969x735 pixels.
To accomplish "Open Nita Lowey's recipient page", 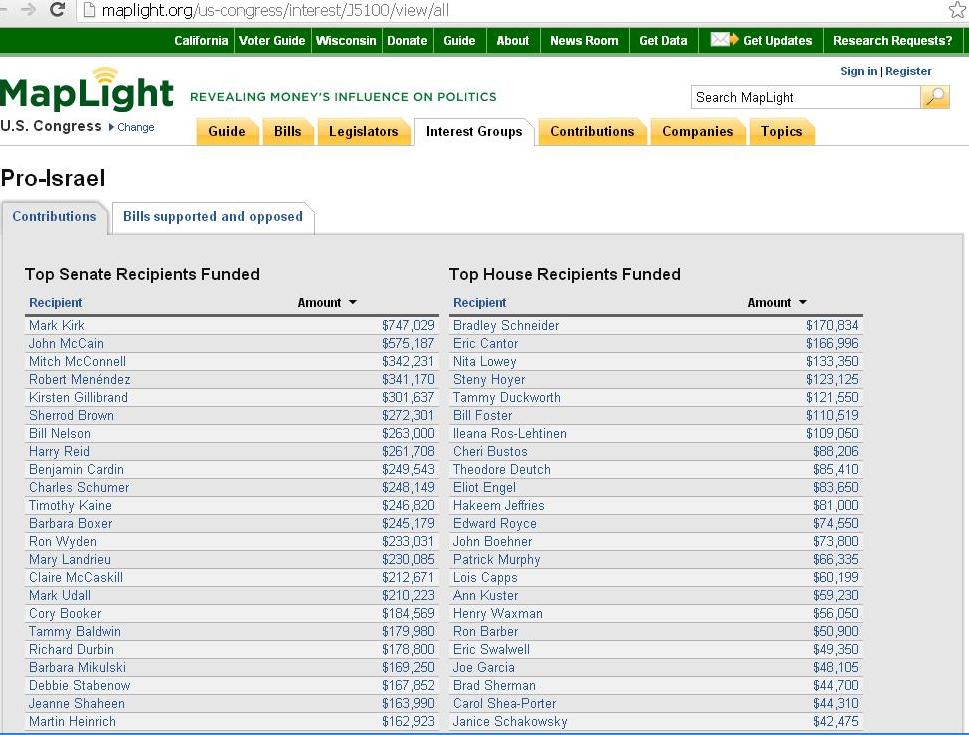I will 484,361.
